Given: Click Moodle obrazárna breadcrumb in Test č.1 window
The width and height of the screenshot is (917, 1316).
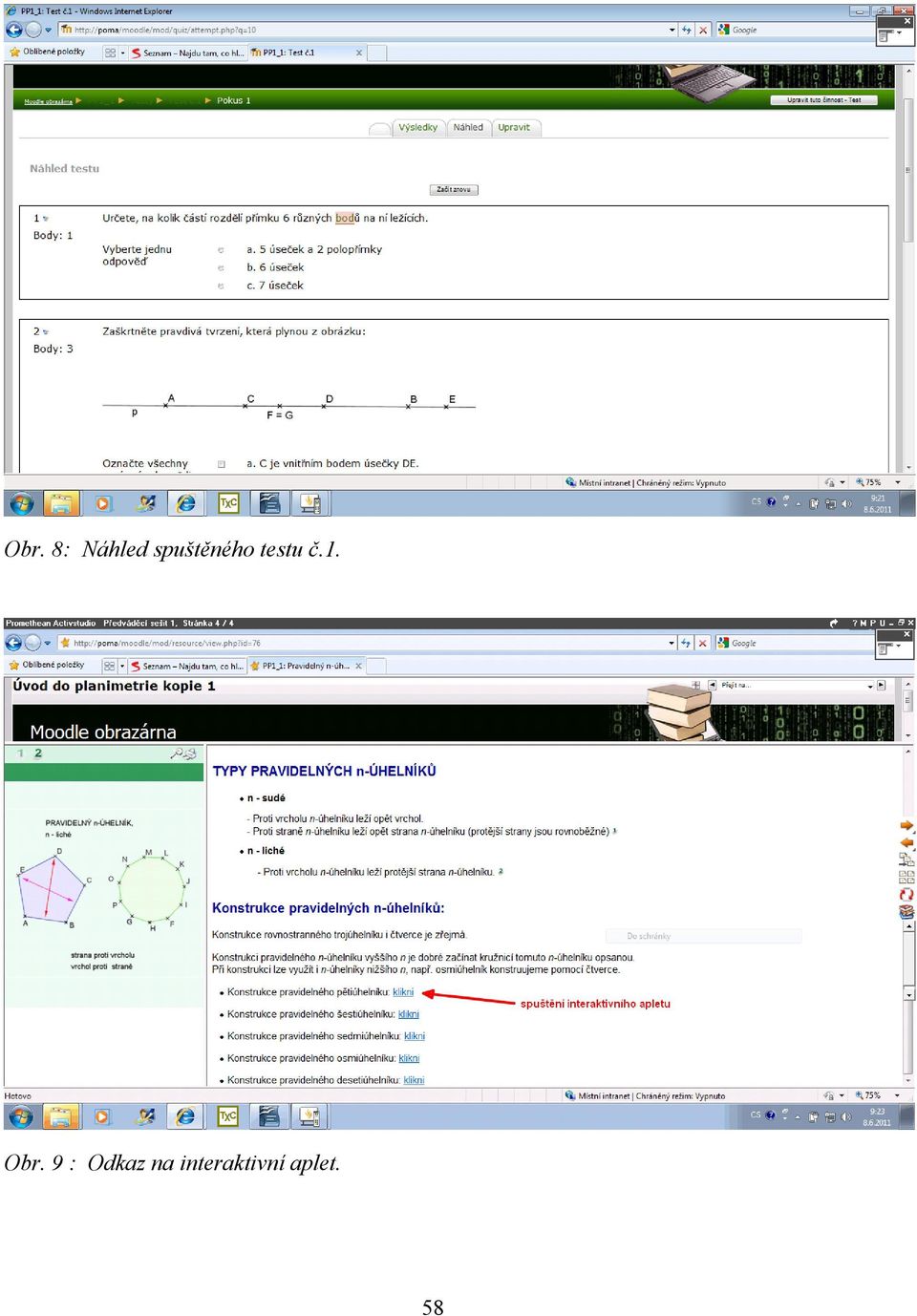Looking at the screenshot, I should pyautogui.click(x=48, y=101).
